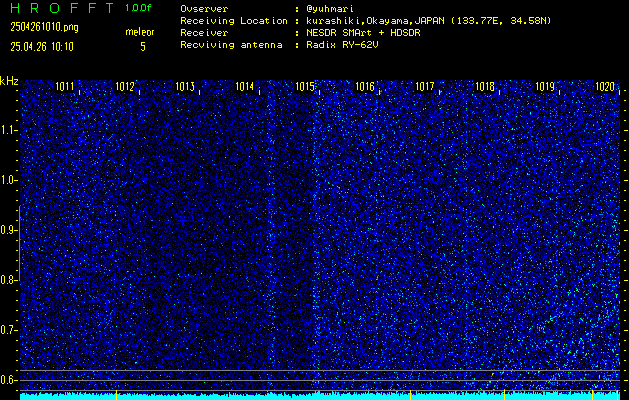Select the file name 2504261010.png
The width and height of the screenshot is (629, 400).
pyautogui.click(x=45, y=27)
